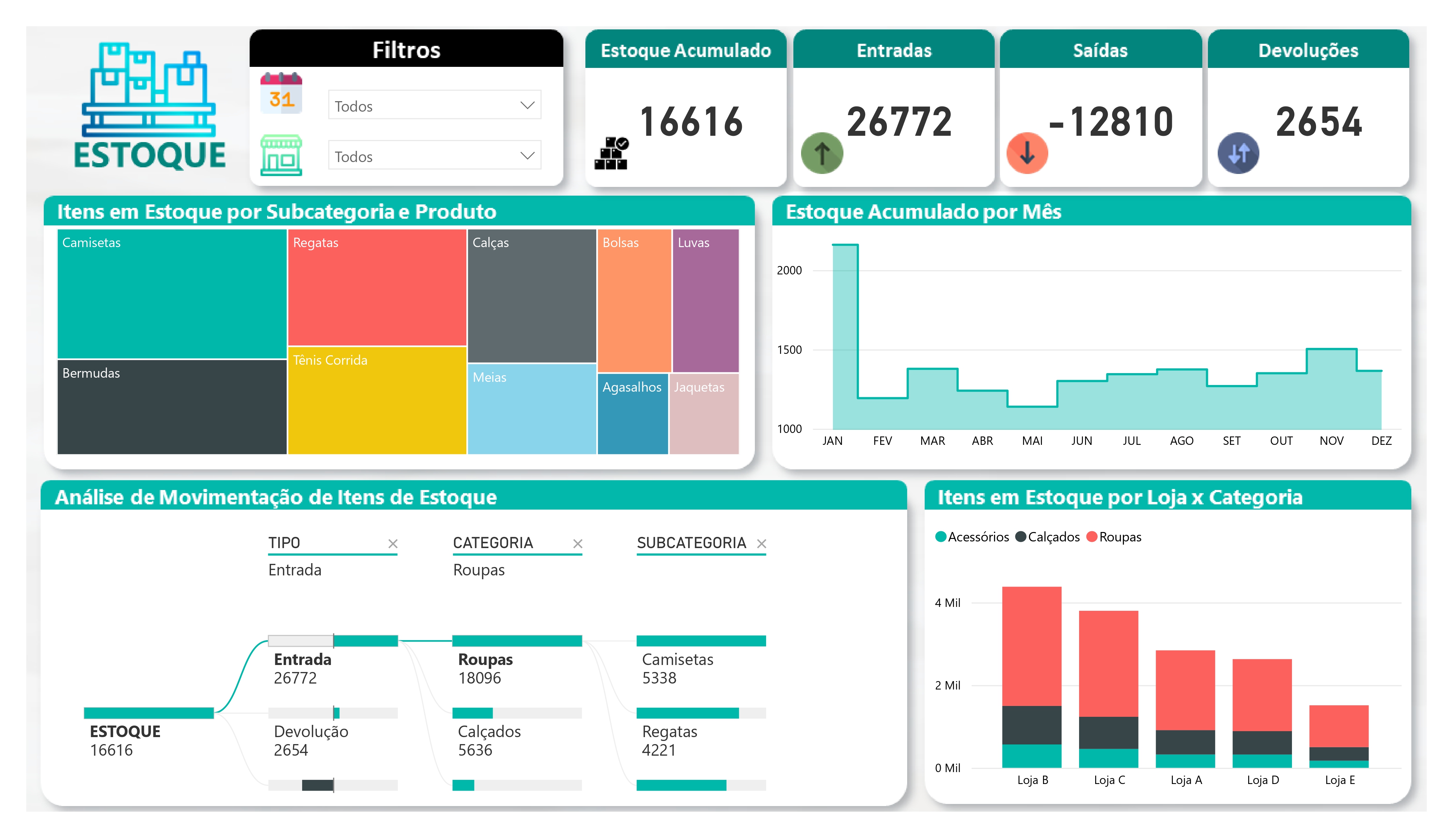1453x840 pixels.
Task: Remove the TIPO level with its X
Action: [x=392, y=544]
